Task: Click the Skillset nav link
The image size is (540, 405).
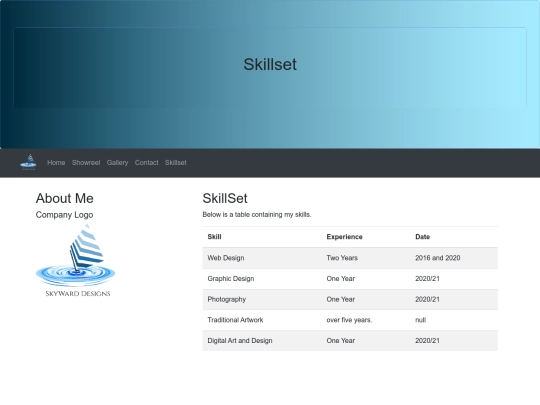Action: (176, 163)
